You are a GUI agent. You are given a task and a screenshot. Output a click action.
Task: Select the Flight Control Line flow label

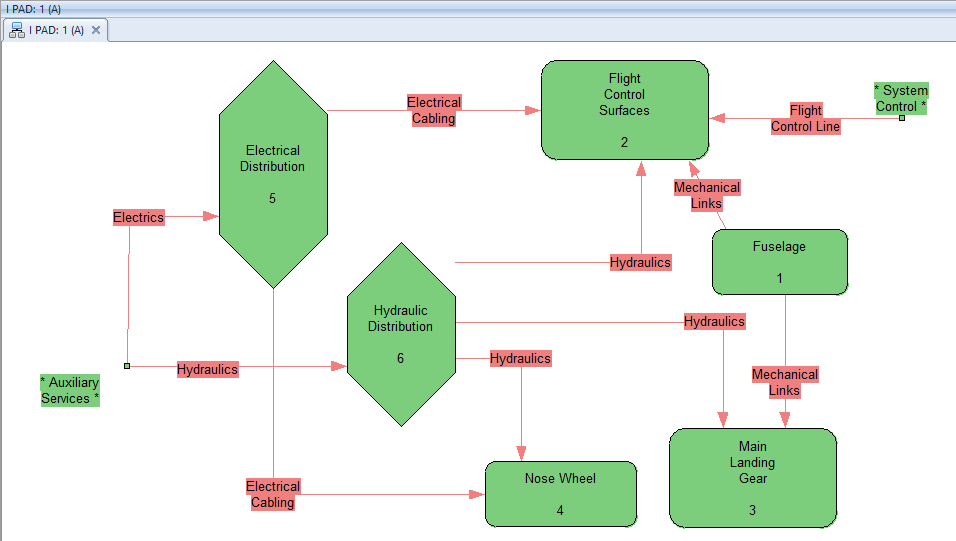pos(805,118)
